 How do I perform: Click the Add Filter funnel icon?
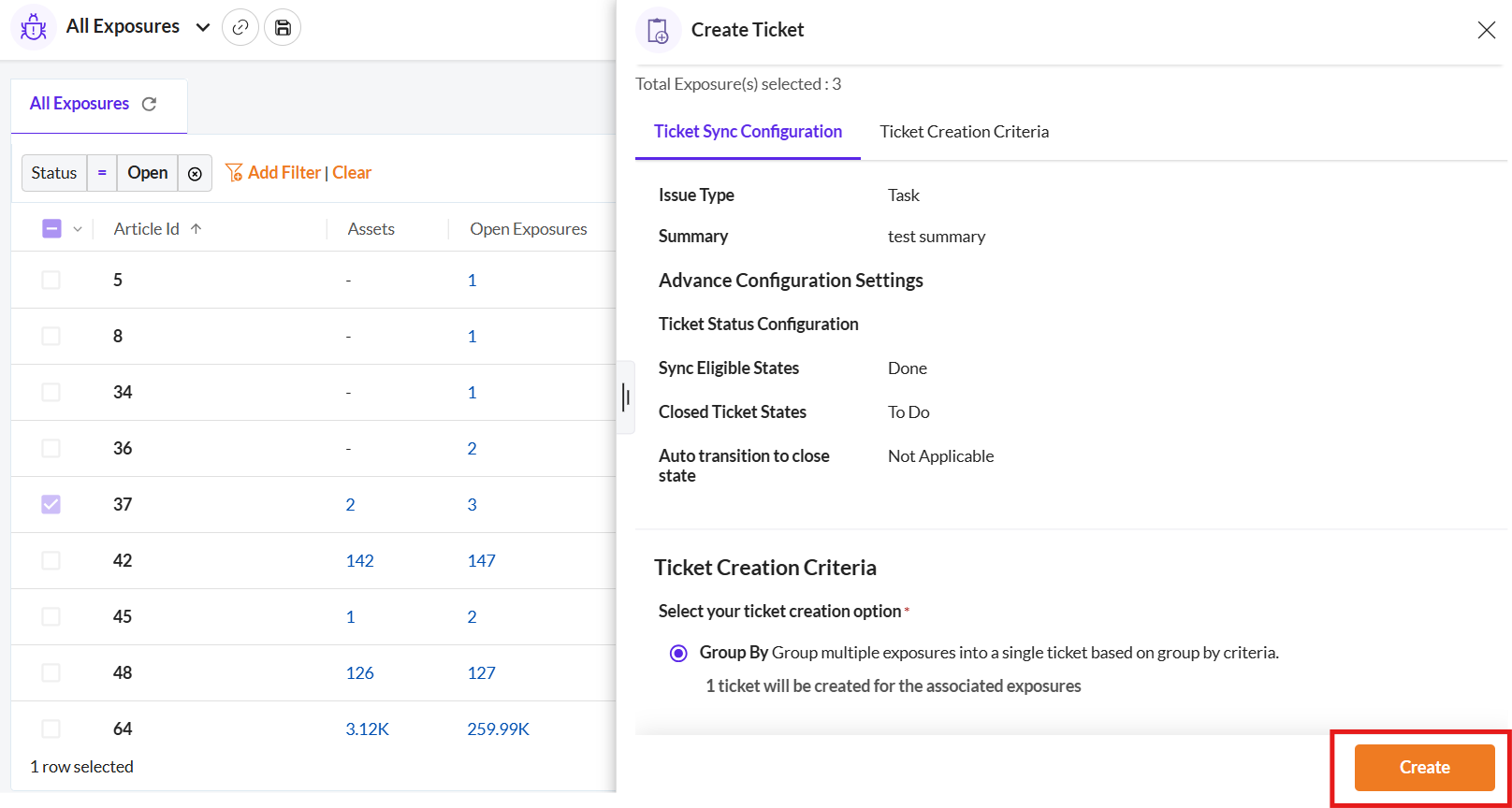coord(234,173)
